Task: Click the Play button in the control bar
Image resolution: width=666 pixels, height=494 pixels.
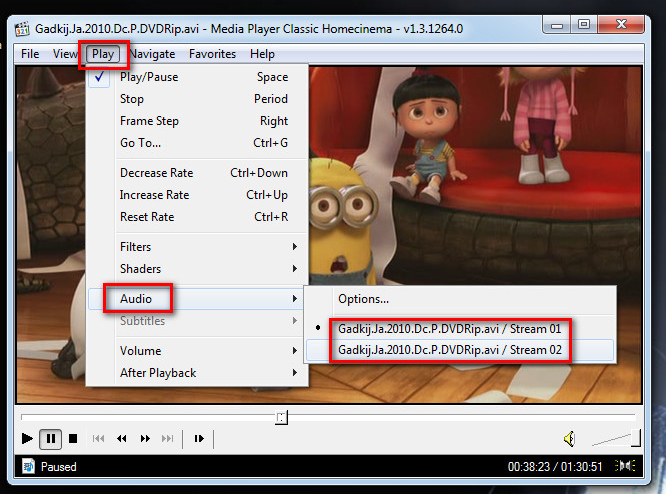Action: (27, 438)
